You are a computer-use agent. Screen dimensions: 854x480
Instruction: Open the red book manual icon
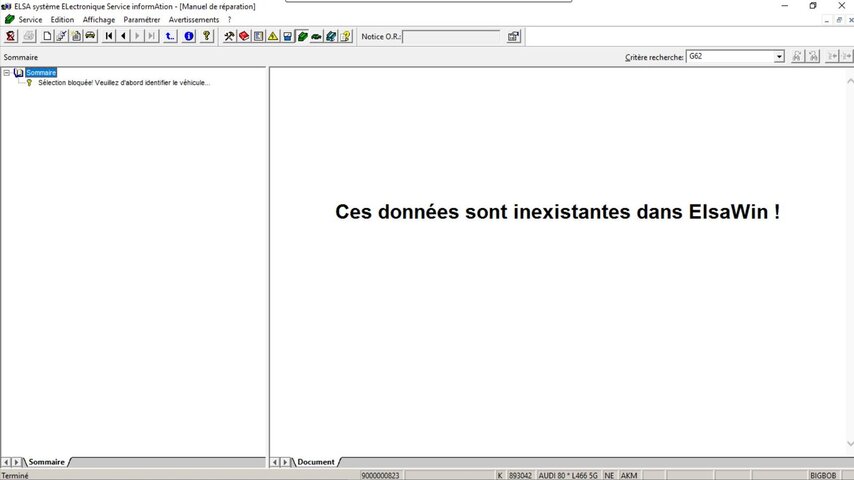244,37
